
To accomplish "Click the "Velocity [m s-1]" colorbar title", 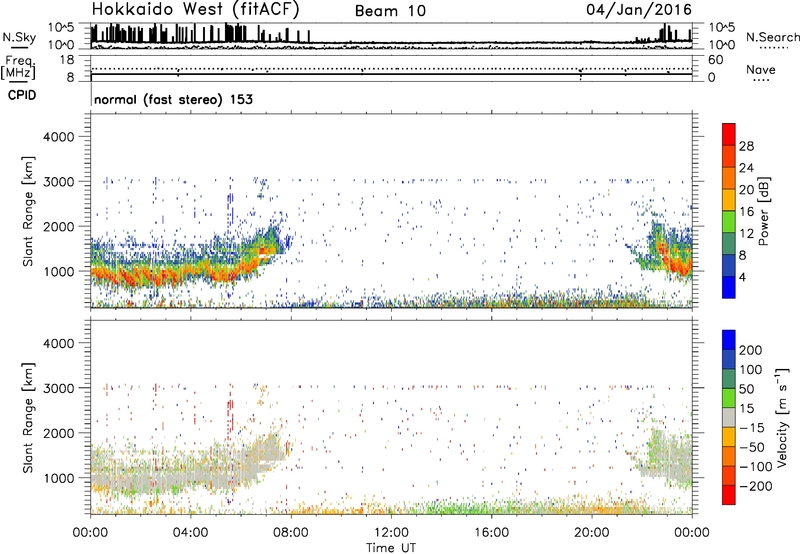I will coord(783,417).
